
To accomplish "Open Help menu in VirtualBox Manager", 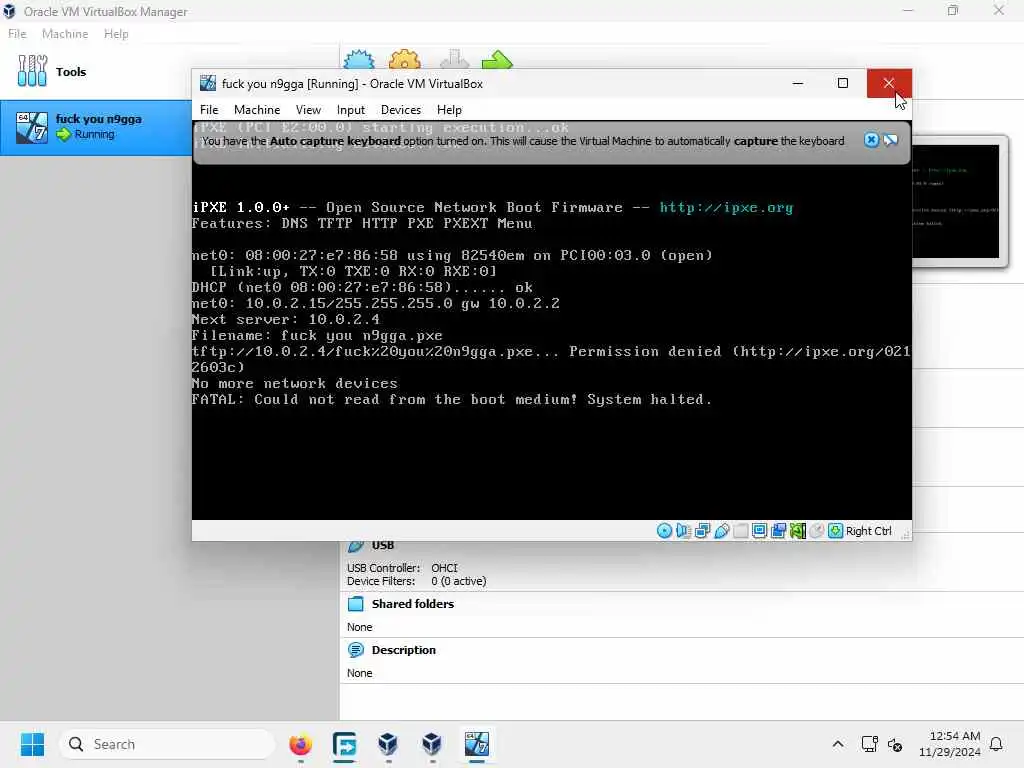I will pos(116,34).
